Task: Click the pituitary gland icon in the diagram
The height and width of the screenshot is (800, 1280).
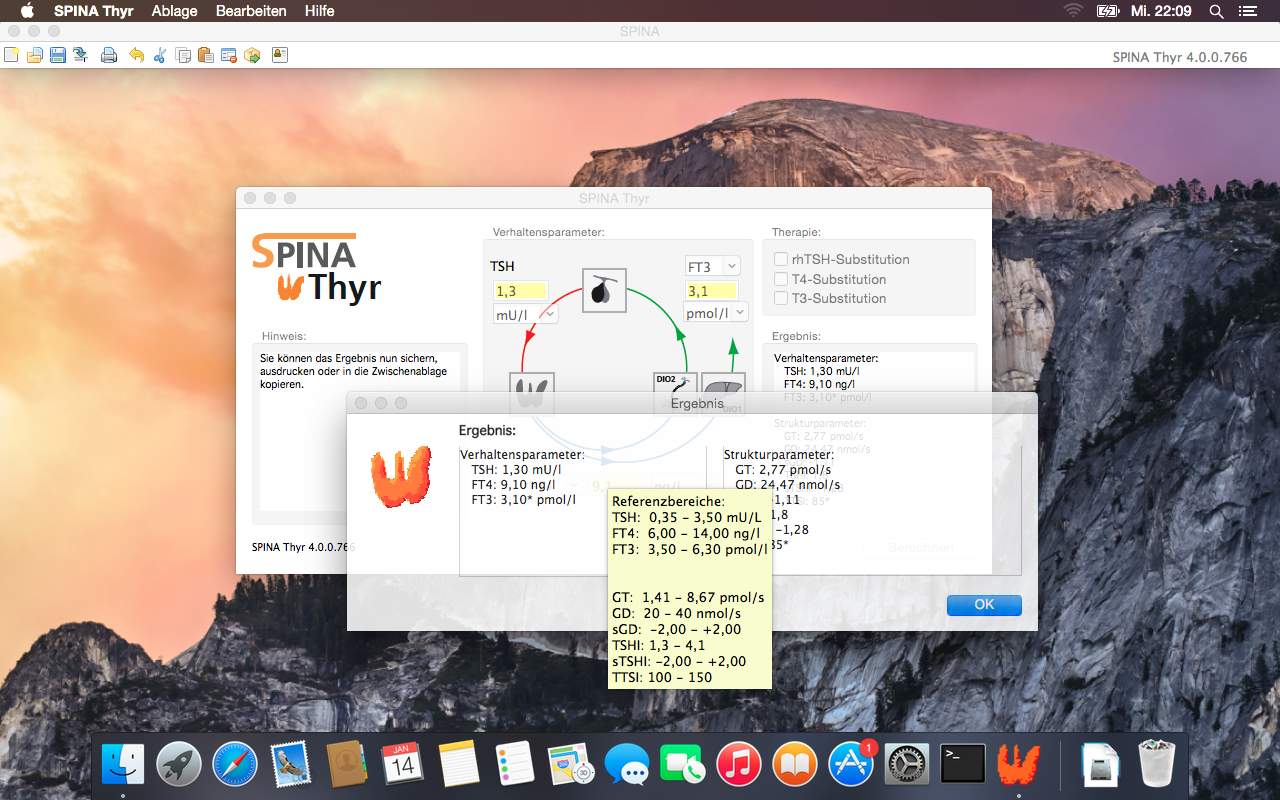Action: [x=604, y=290]
